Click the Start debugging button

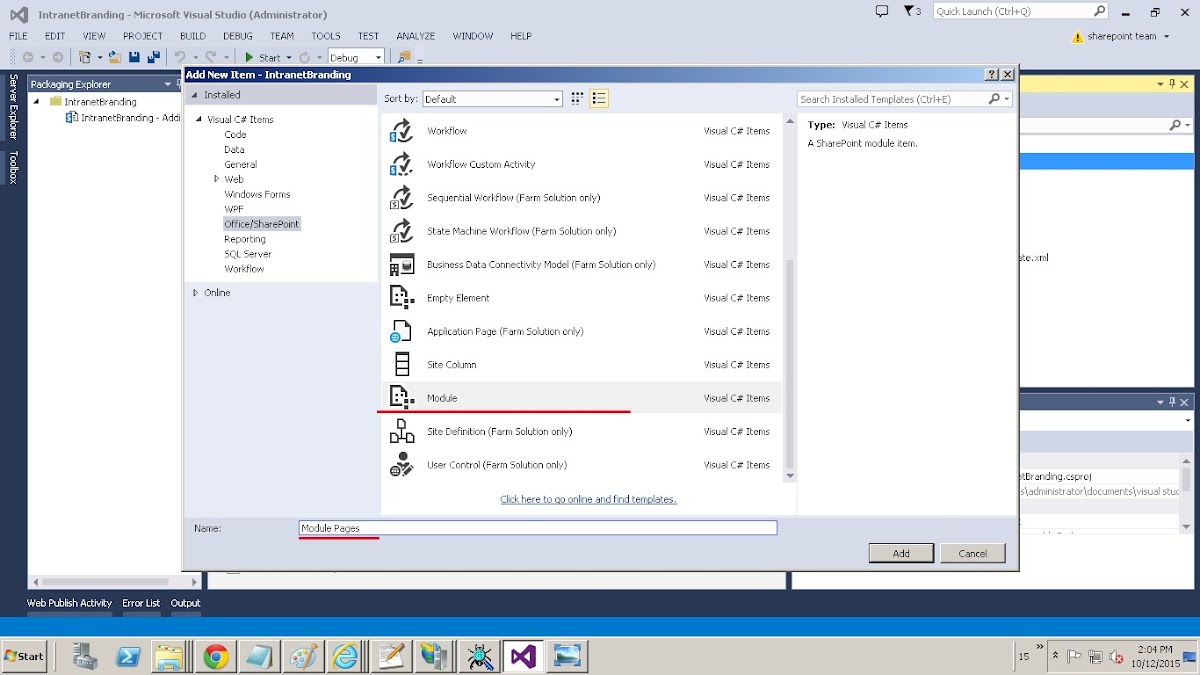(262, 58)
